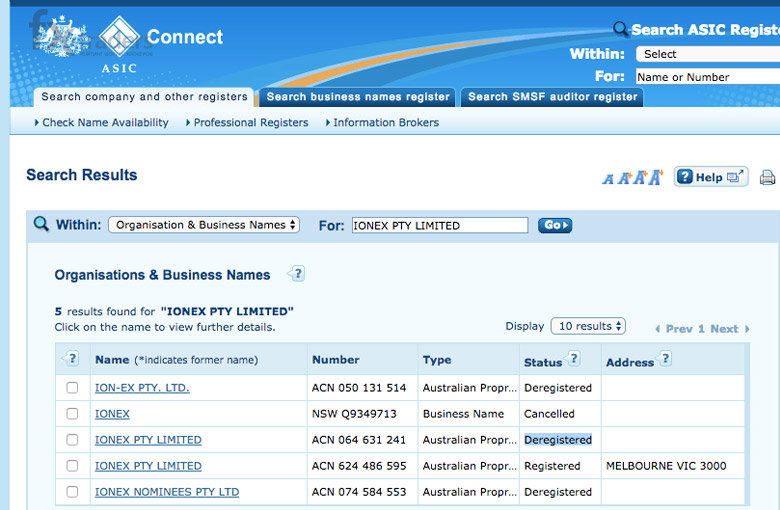Select the smallest font size A icon
Image resolution: width=780 pixels, height=510 pixels.
tap(608, 179)
